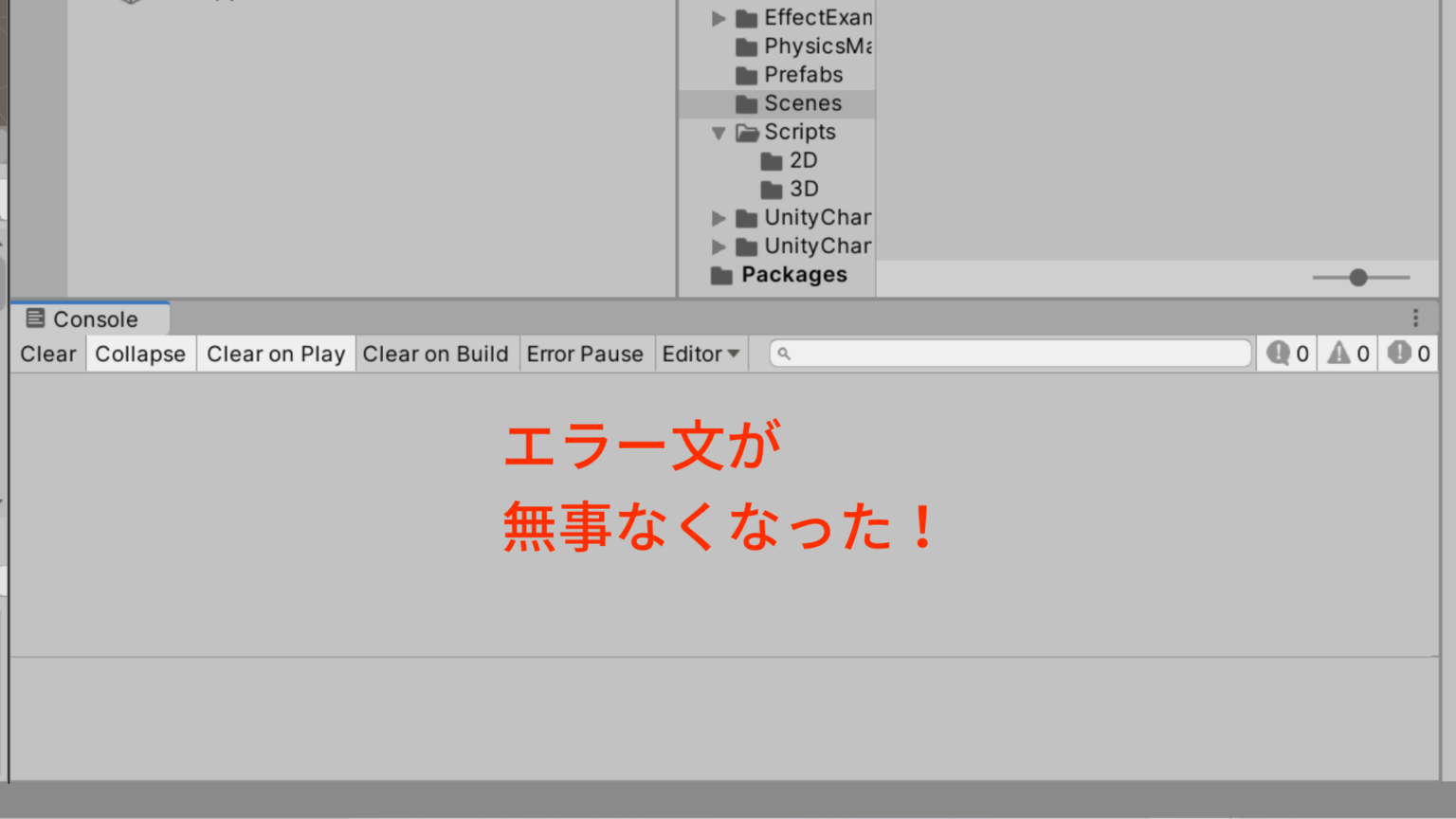Screen dimensions: 1456x819
Task: Click the project icon size slider handle
Action: pos(1358,278)
